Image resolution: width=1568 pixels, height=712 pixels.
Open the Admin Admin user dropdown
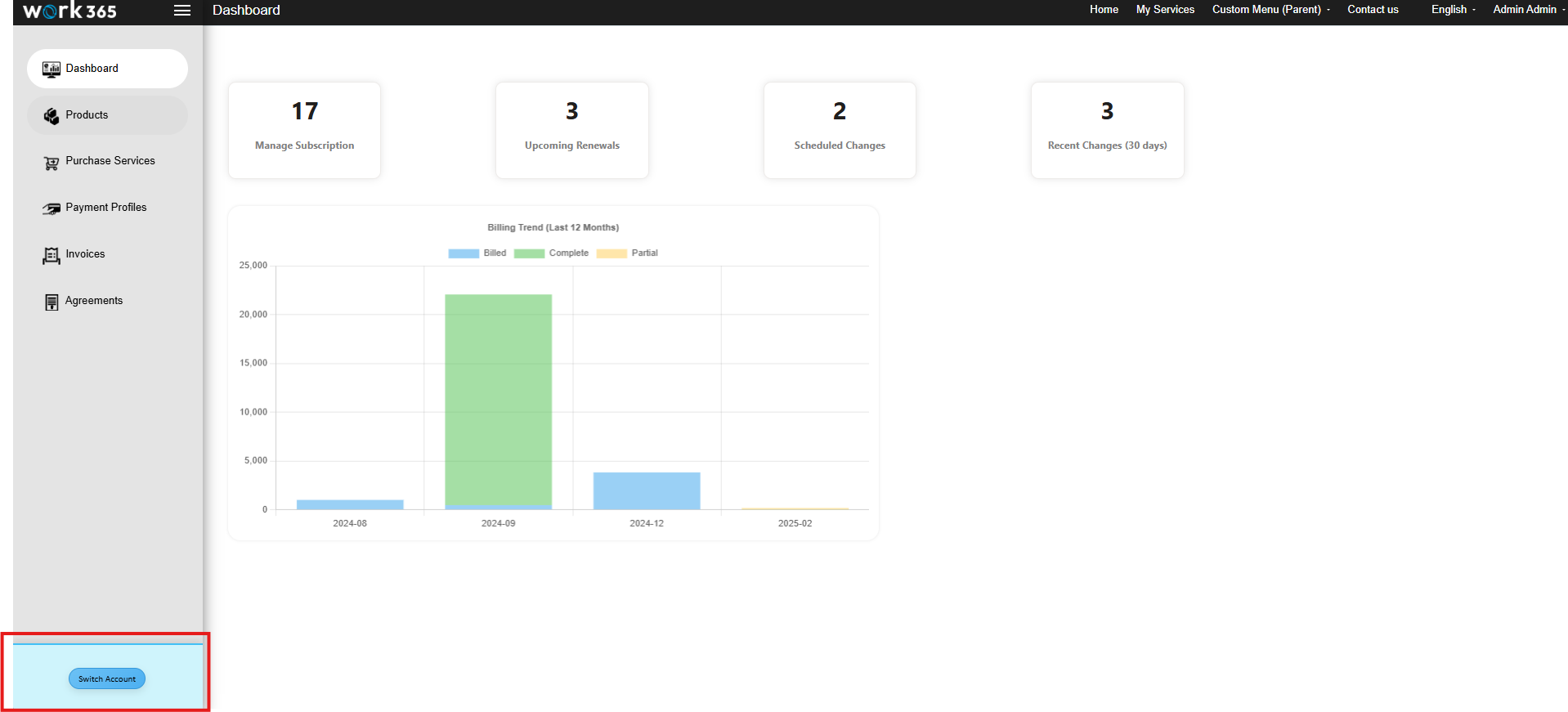tap(1529, 10)
